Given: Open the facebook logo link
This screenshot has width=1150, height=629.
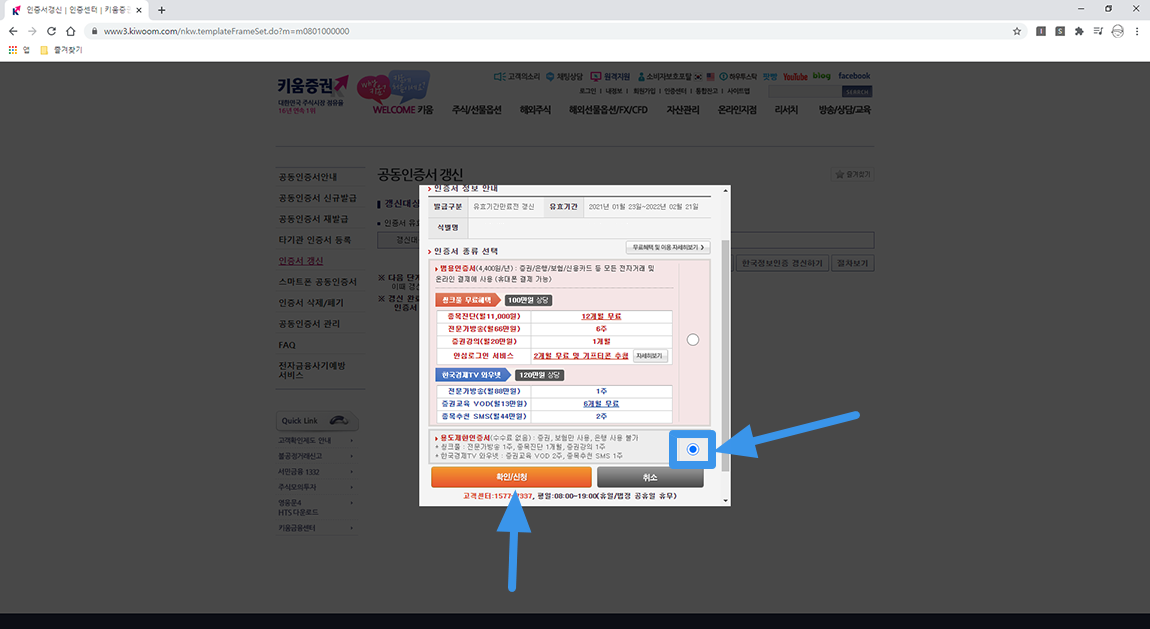Looking at the screenshot, I should click(854, 76).
